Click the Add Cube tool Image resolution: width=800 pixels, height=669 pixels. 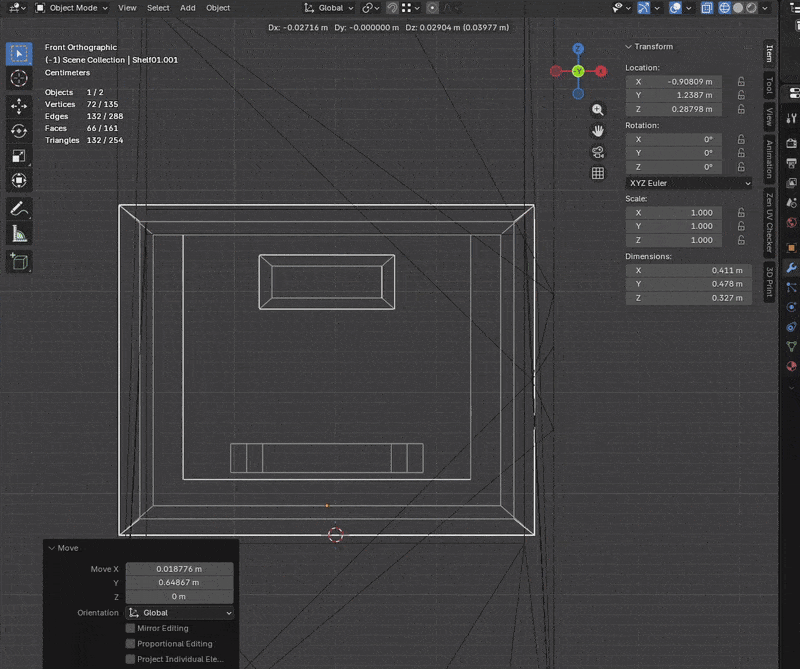[x=19, y=261]
